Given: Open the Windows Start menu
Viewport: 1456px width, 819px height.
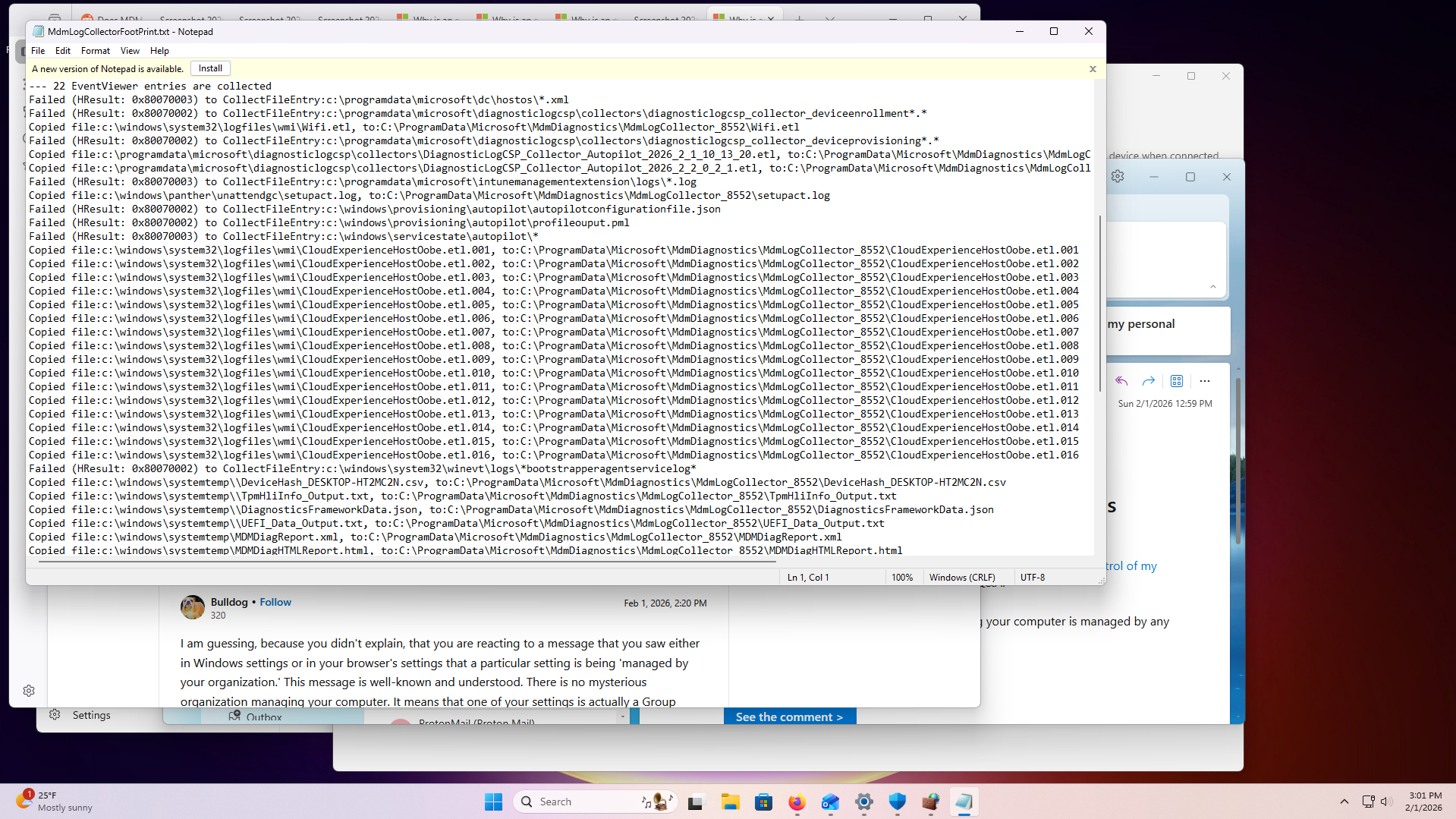Looking at the screenshot, I should pos(493,802).
